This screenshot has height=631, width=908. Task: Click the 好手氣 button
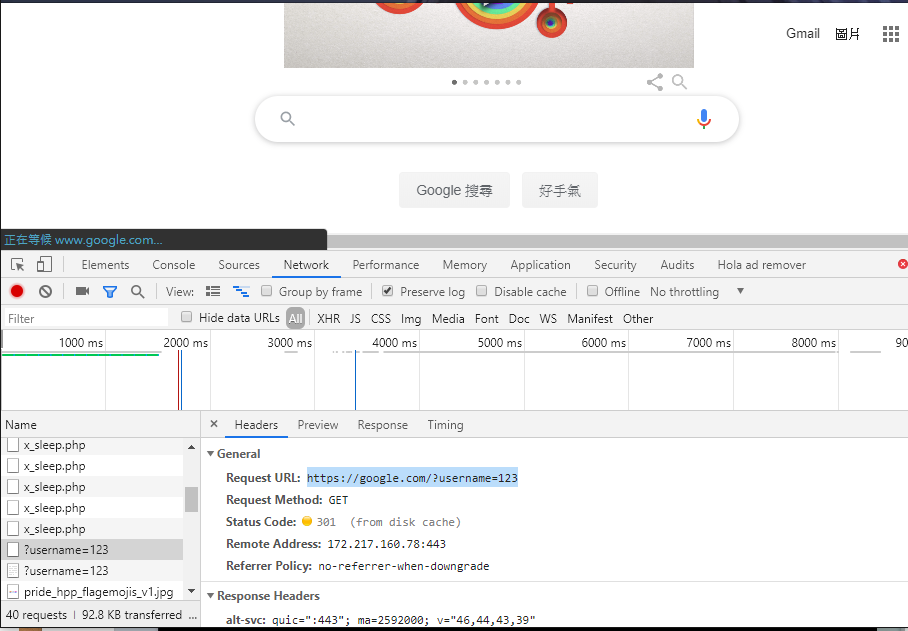(x=559, y=190)
